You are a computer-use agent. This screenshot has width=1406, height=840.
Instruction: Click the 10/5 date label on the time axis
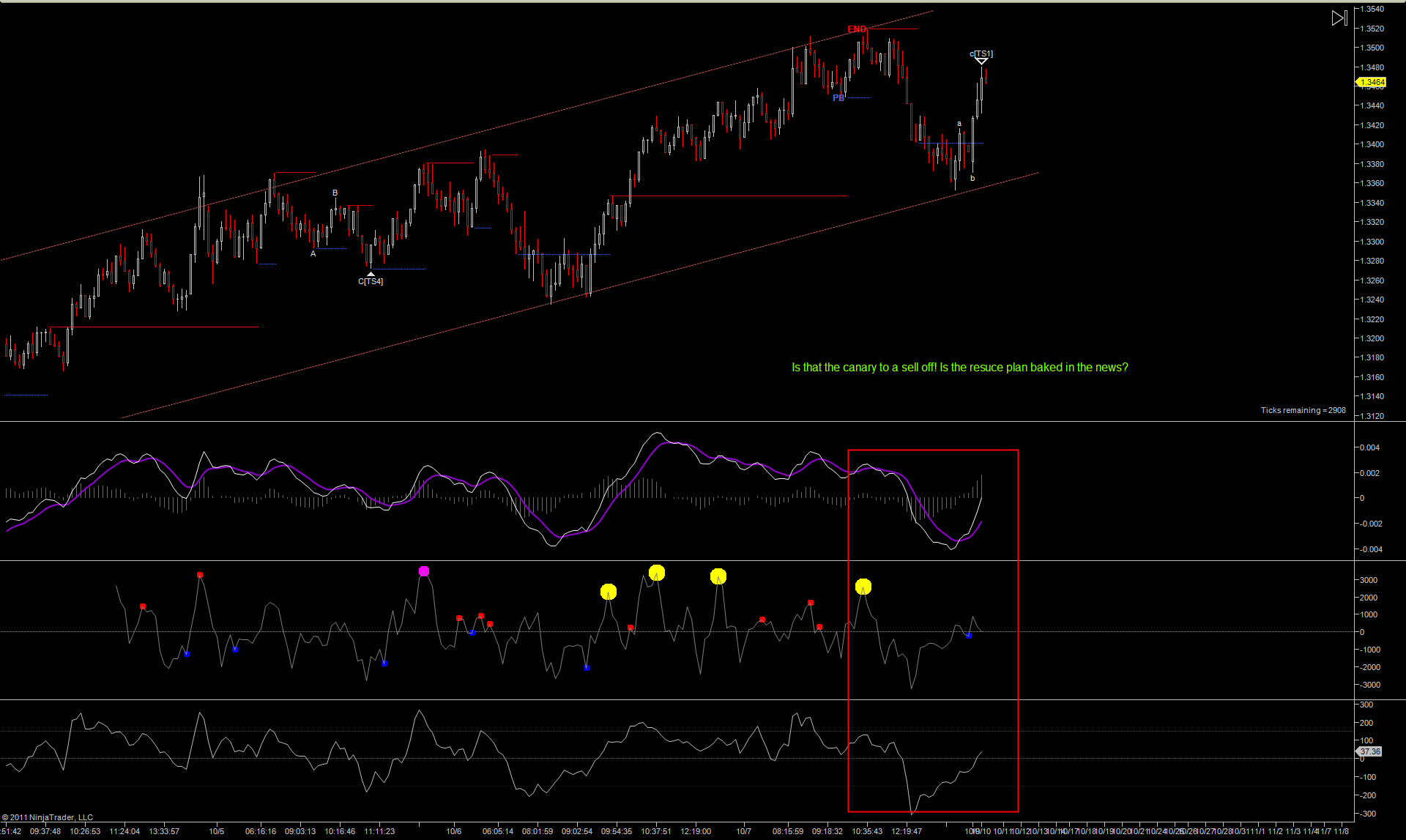click(x=217, y=831)
